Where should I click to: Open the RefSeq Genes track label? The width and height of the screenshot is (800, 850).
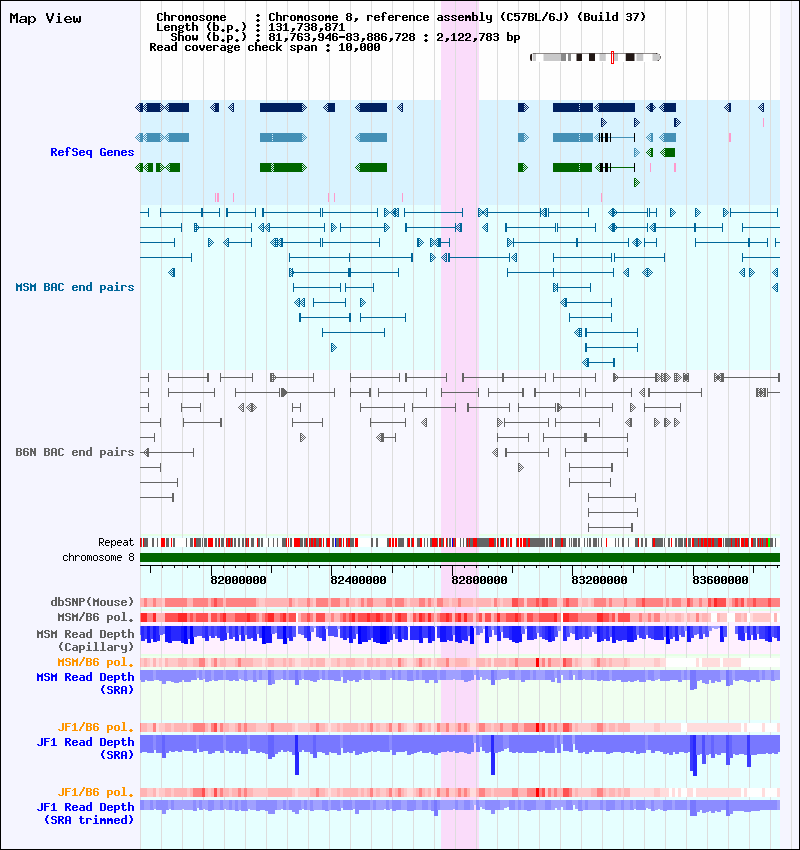(92, 152)
